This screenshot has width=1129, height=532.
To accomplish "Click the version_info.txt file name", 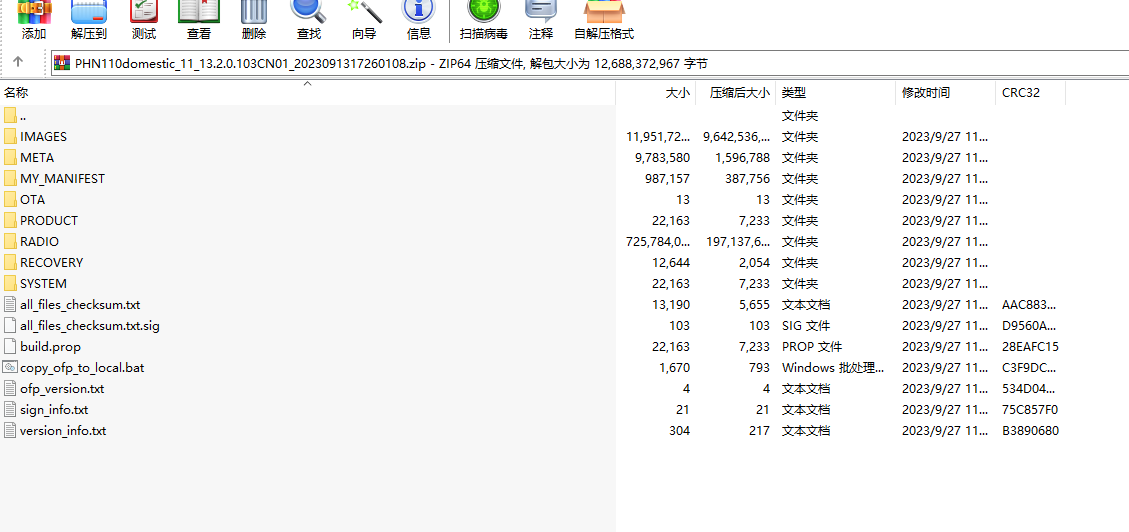I will [63, 430].
